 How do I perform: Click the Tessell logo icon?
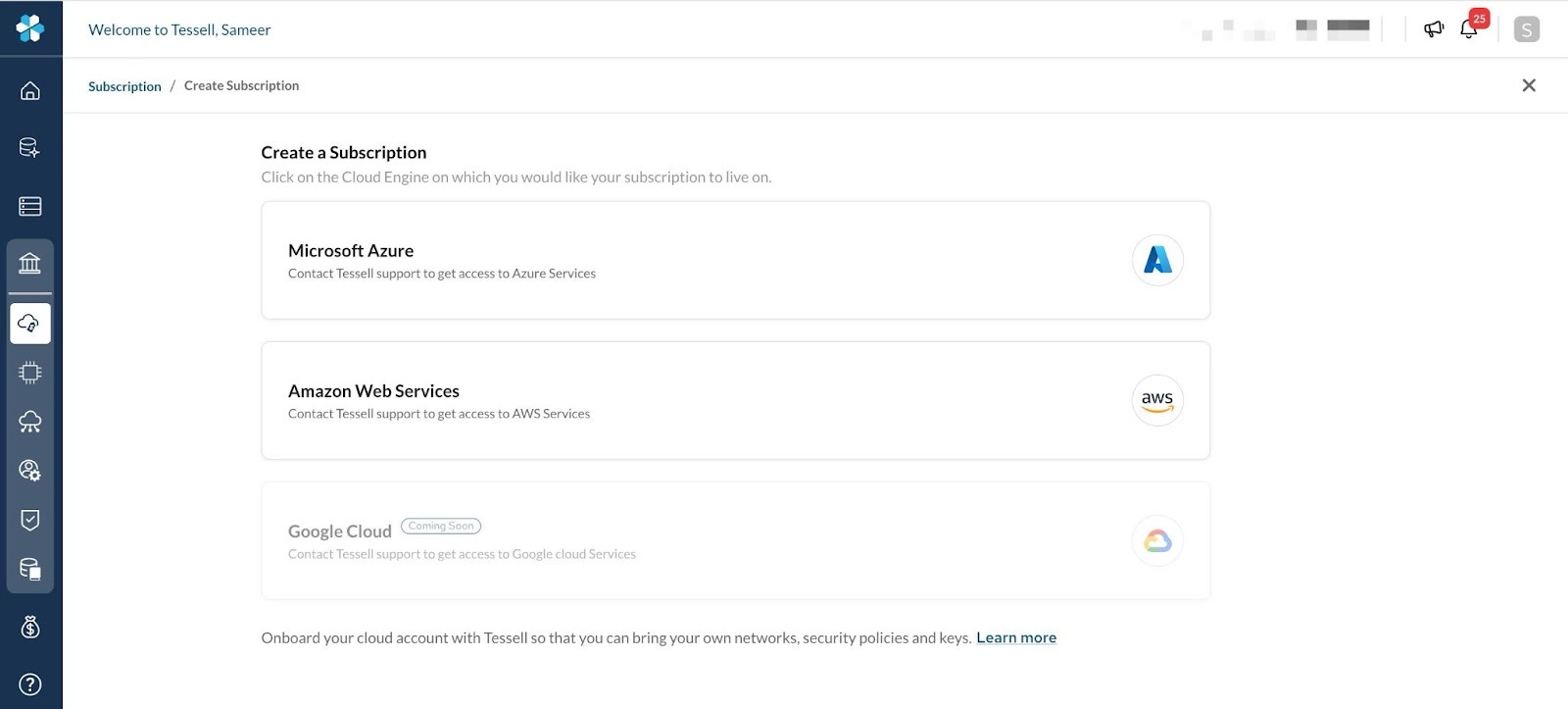point(30,28)
